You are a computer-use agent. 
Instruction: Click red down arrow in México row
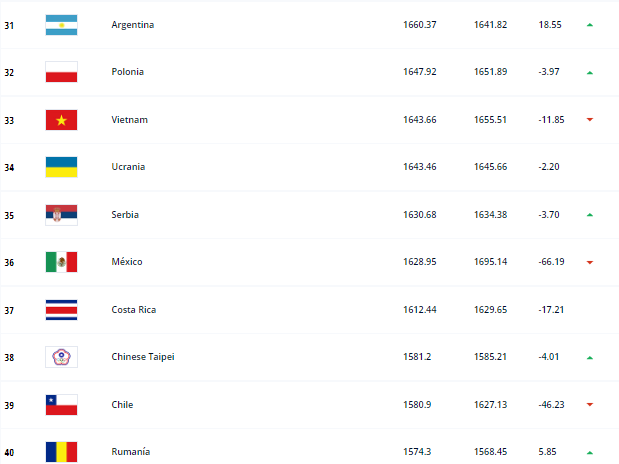[x=590, y=262]
